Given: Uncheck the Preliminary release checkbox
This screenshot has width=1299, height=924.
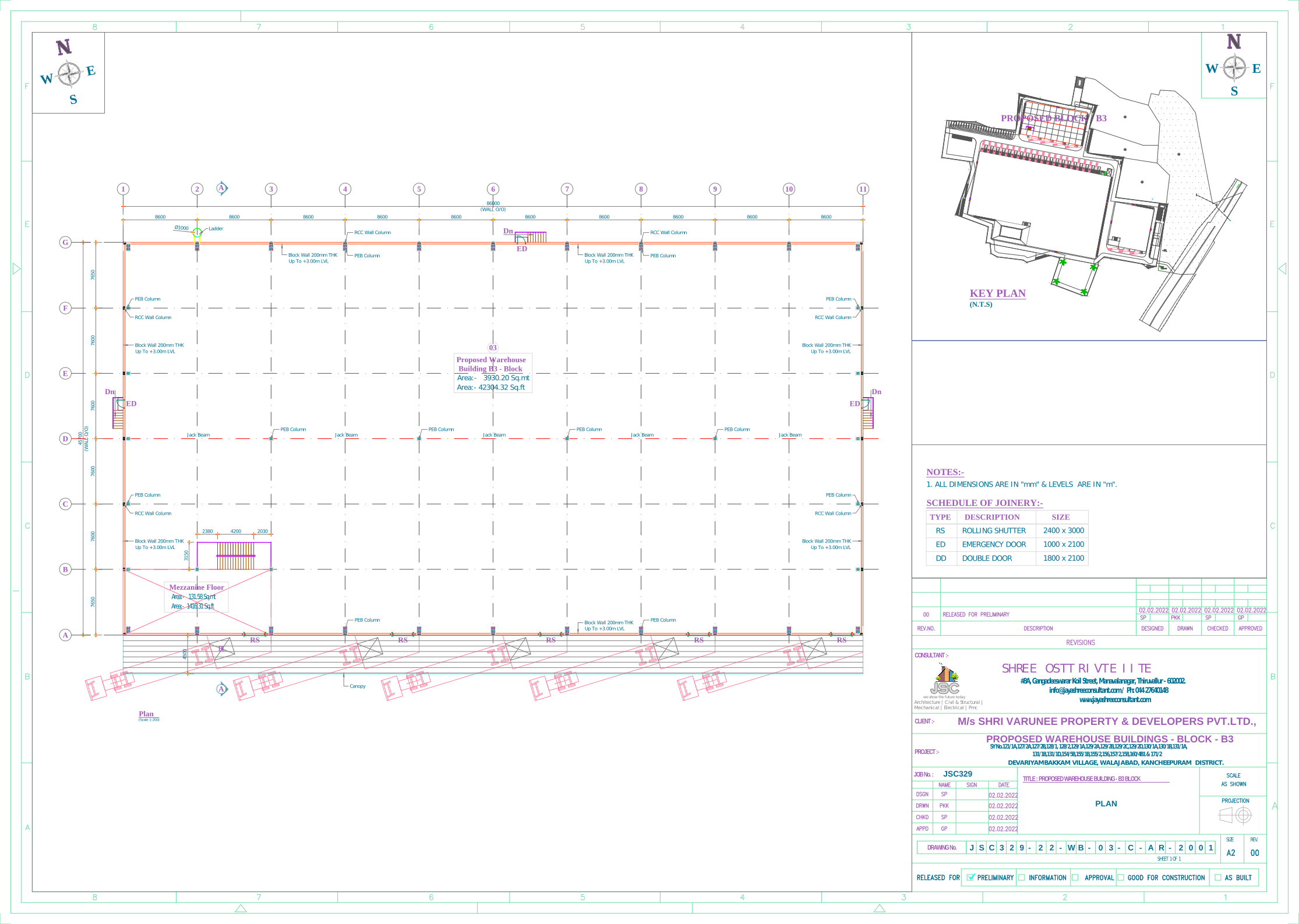Looking at the screenshot, I should coord(970,877).
